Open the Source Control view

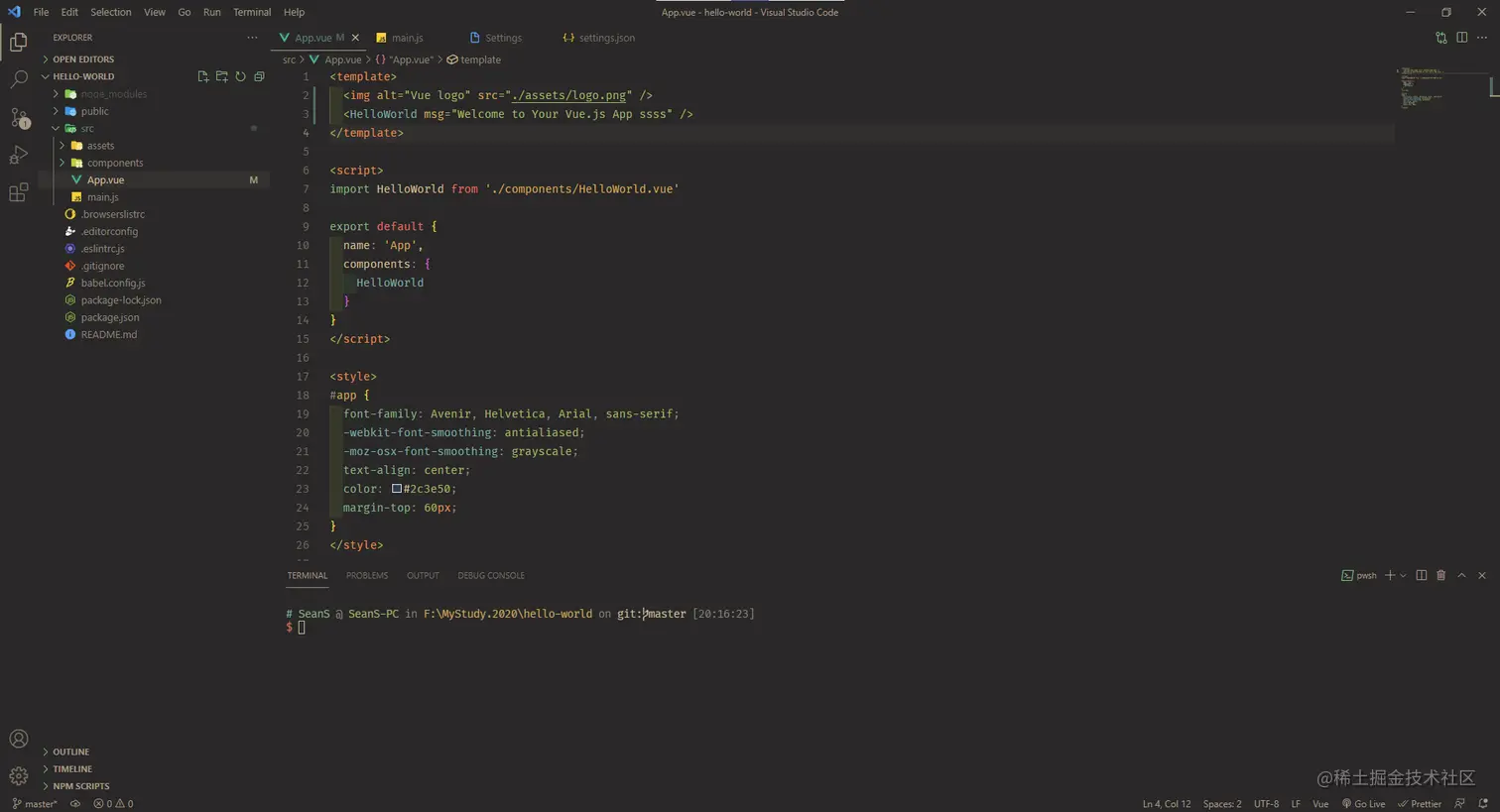tap(18, 117)
